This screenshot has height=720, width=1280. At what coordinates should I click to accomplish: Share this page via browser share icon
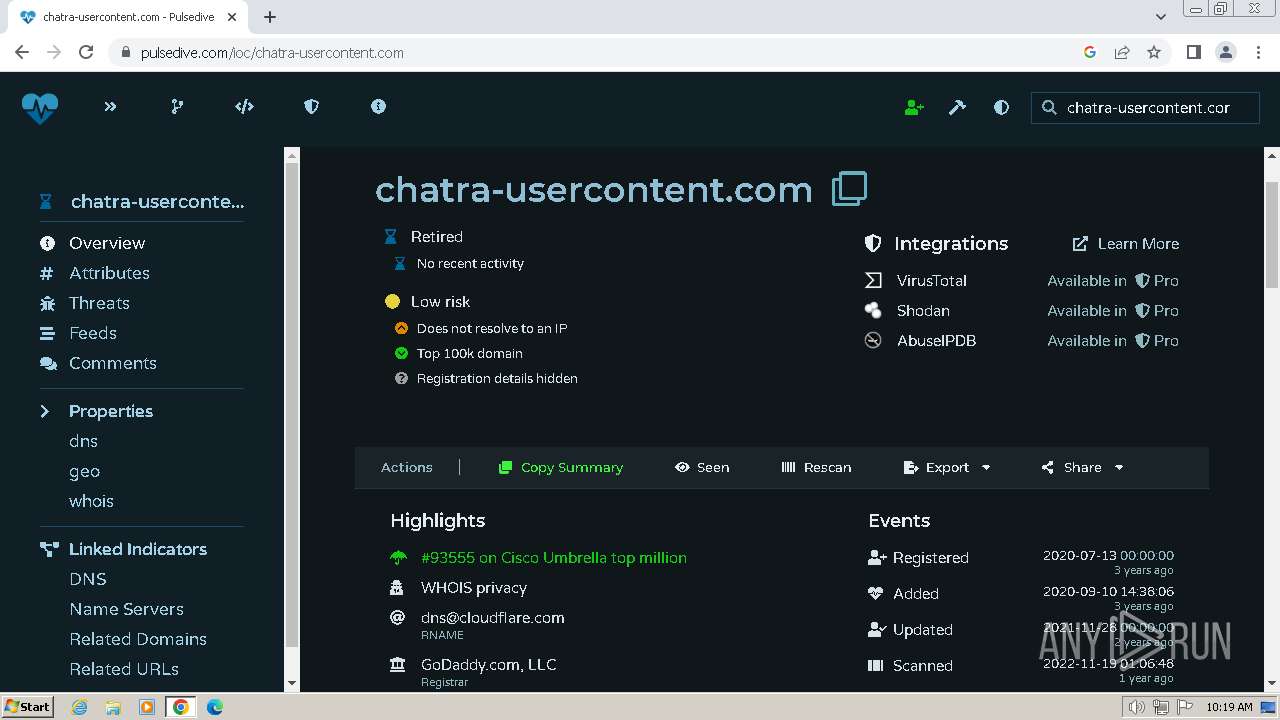point(1122,52)
